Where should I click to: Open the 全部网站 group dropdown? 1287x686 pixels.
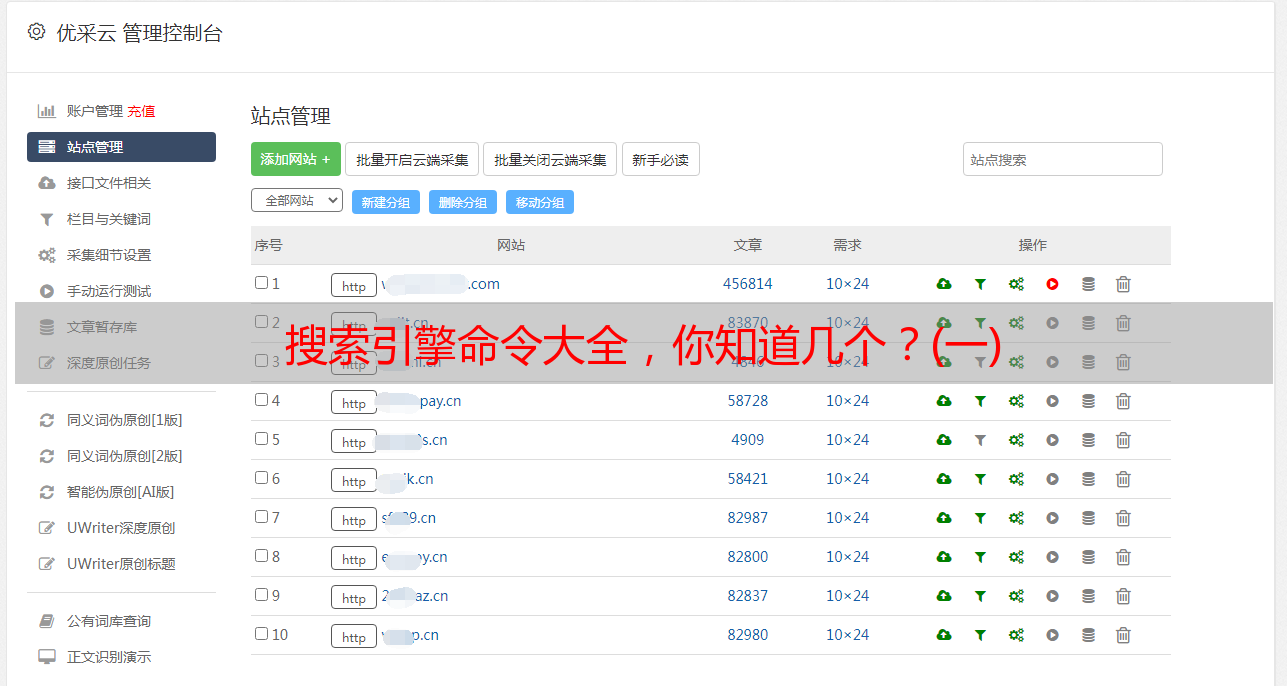297,201
